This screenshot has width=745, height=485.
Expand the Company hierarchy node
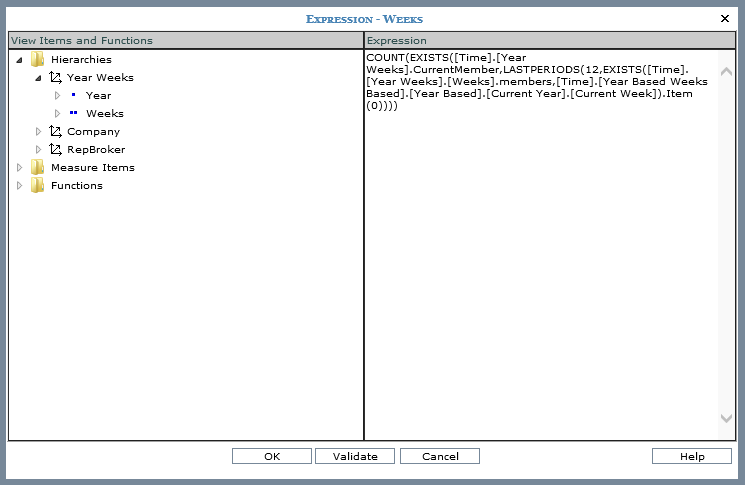pyautogui.click(x=38, y=132)
